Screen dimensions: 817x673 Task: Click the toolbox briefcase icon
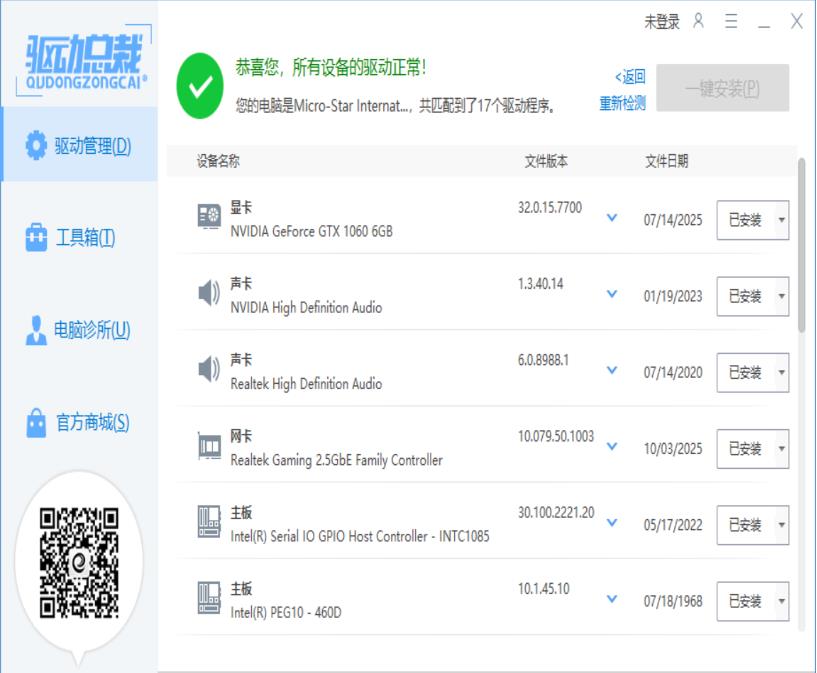click(x=36, y=238)
